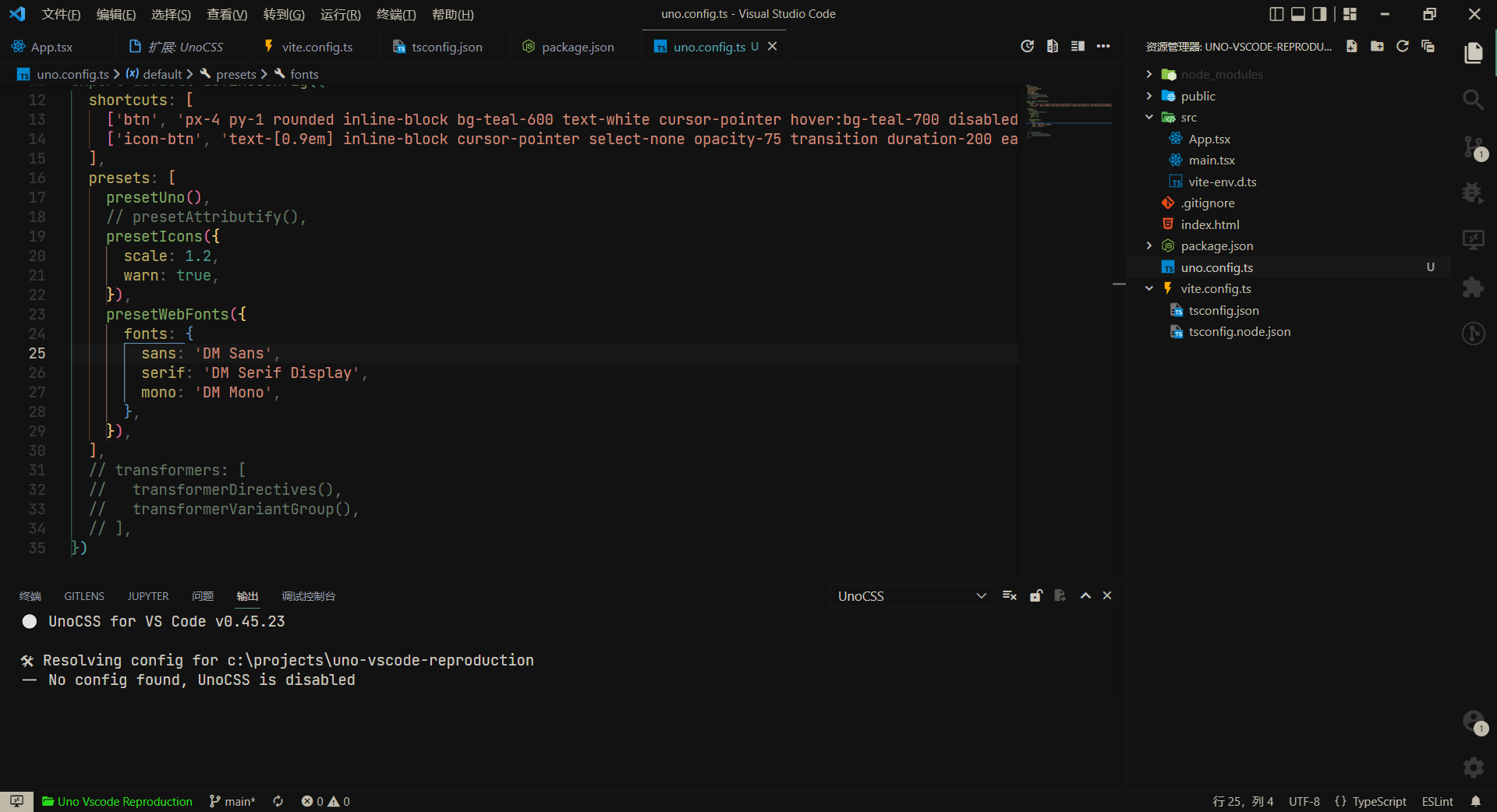The image size is (1497, 812).
Task: Expand the node_modules folder
Action: tap(1148, 74)
